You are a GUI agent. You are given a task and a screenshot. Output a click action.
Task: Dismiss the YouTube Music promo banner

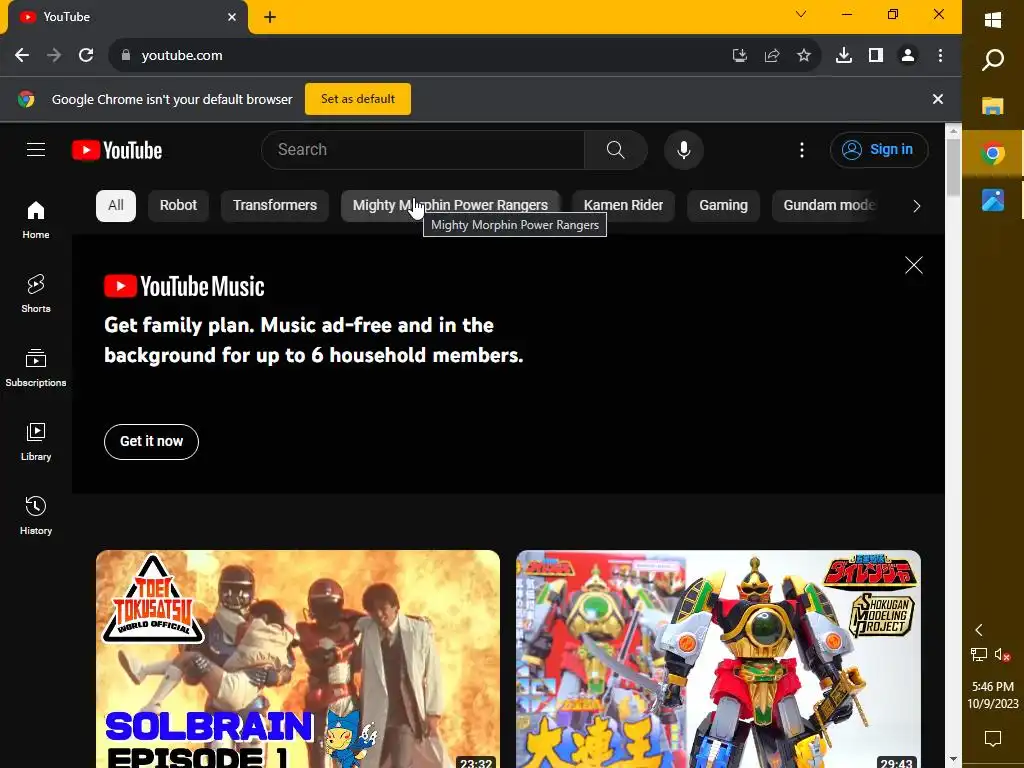pyautogui.click(x=914, y=264)
